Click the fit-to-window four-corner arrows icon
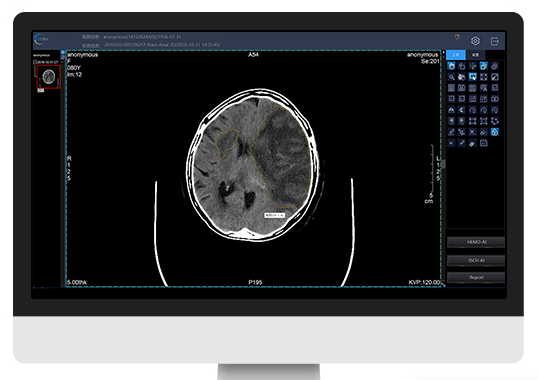Image resolution: width=538 pixels, height=380 pixels. pyautogui.click(x=483, y=77)
